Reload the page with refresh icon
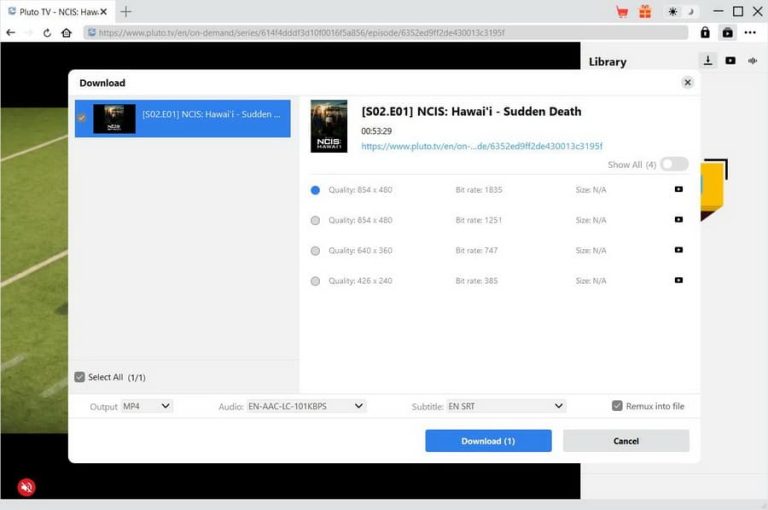768x510 pixels. pyautogui.click(x=47, y=33)
